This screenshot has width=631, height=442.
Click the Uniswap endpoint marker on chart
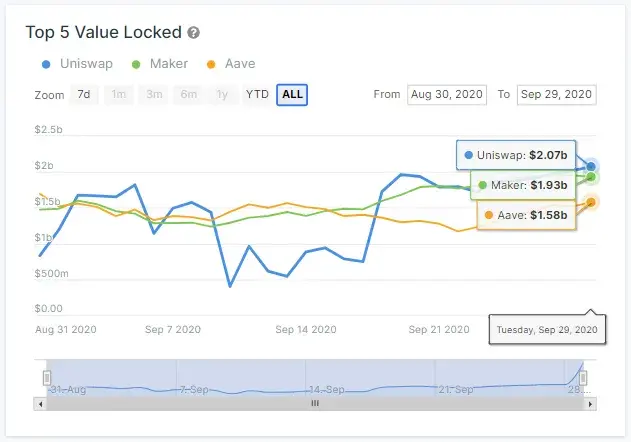pyautogui.click(x=591, y=166)
